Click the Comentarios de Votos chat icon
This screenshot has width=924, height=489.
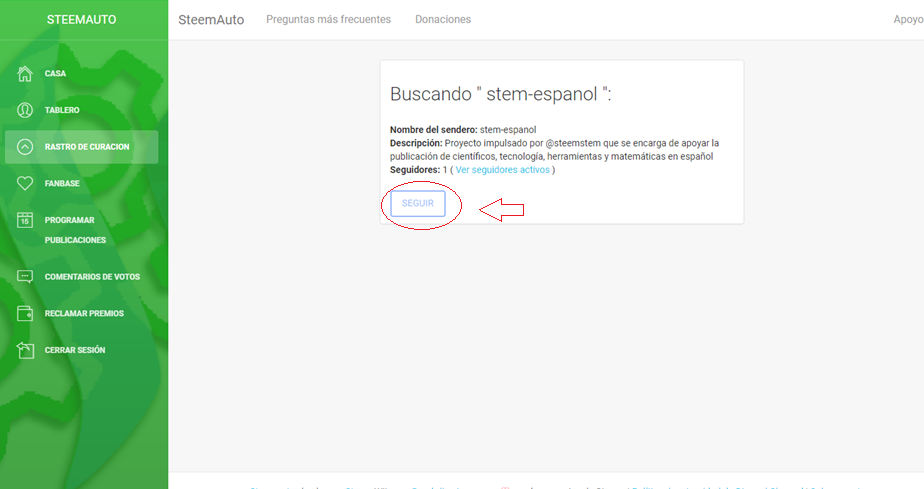point(25,276)
